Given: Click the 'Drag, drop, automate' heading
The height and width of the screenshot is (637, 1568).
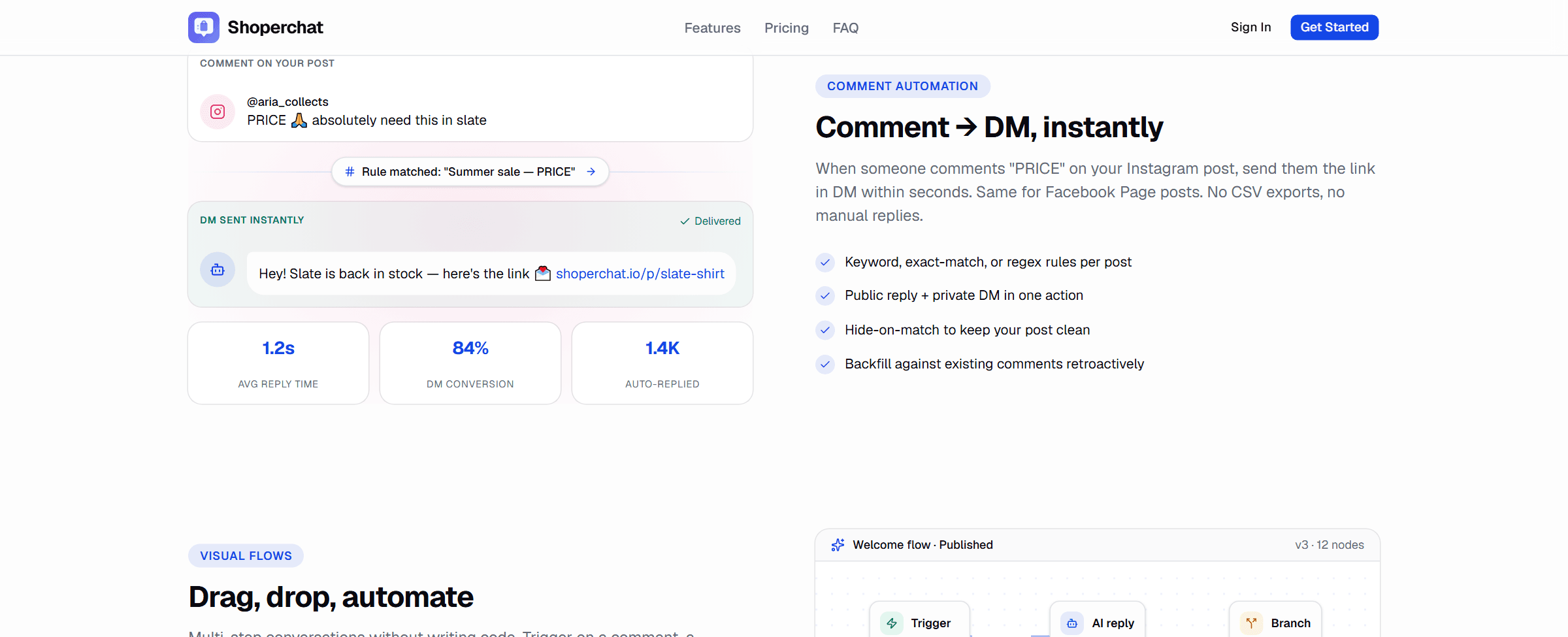Looking at the screenshot, I should click(331, 596).
